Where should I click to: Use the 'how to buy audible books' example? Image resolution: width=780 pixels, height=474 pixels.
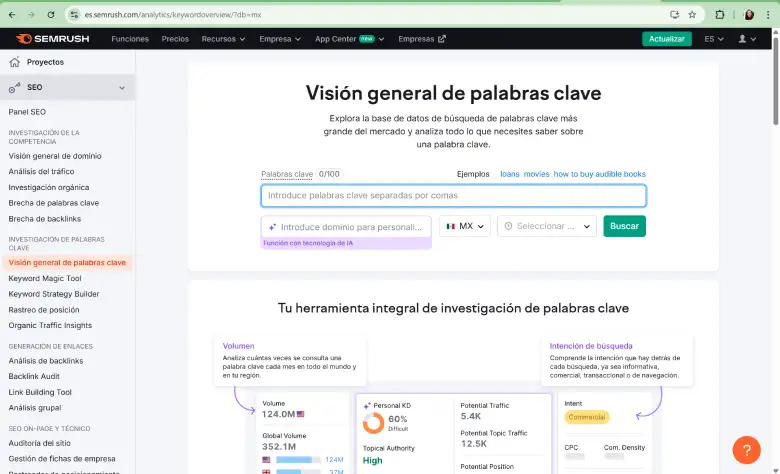coord(599,174)
